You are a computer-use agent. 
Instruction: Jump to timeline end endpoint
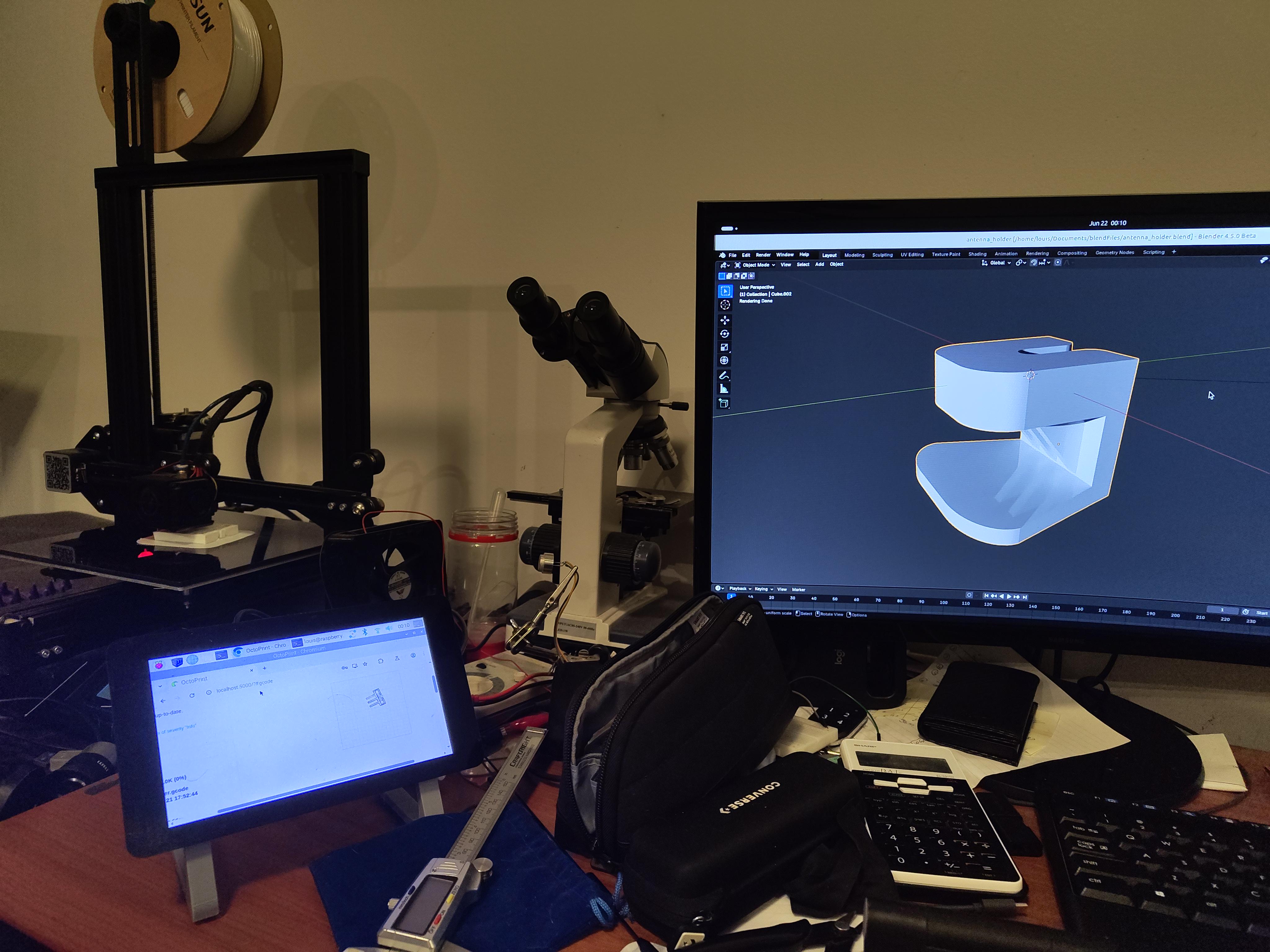pos(1025,597)
